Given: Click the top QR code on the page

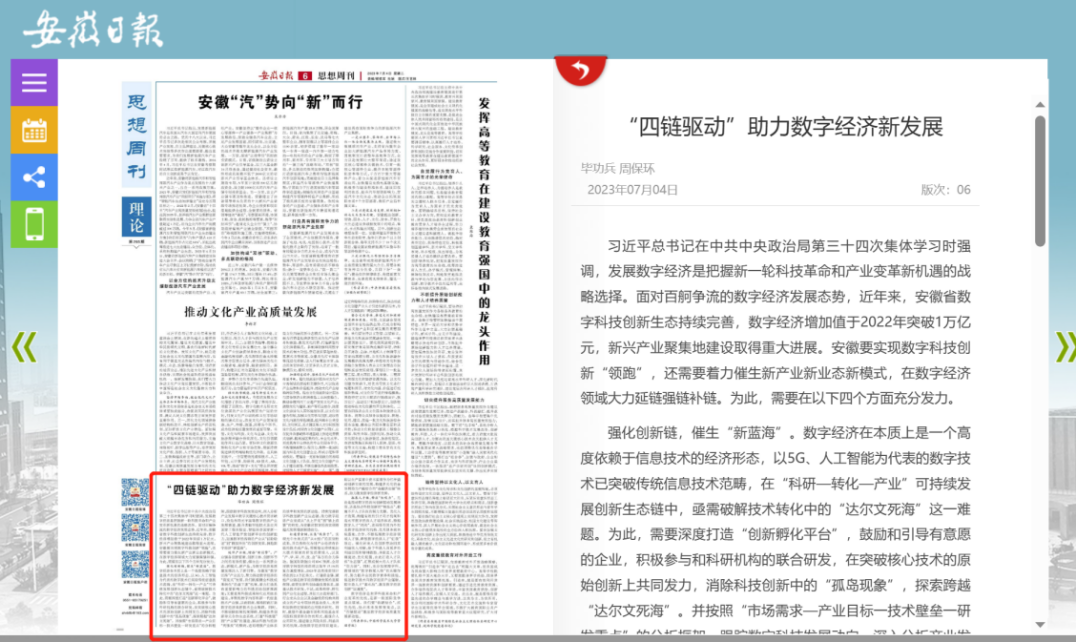Looking at the screenshot, I should pos(135,491).
